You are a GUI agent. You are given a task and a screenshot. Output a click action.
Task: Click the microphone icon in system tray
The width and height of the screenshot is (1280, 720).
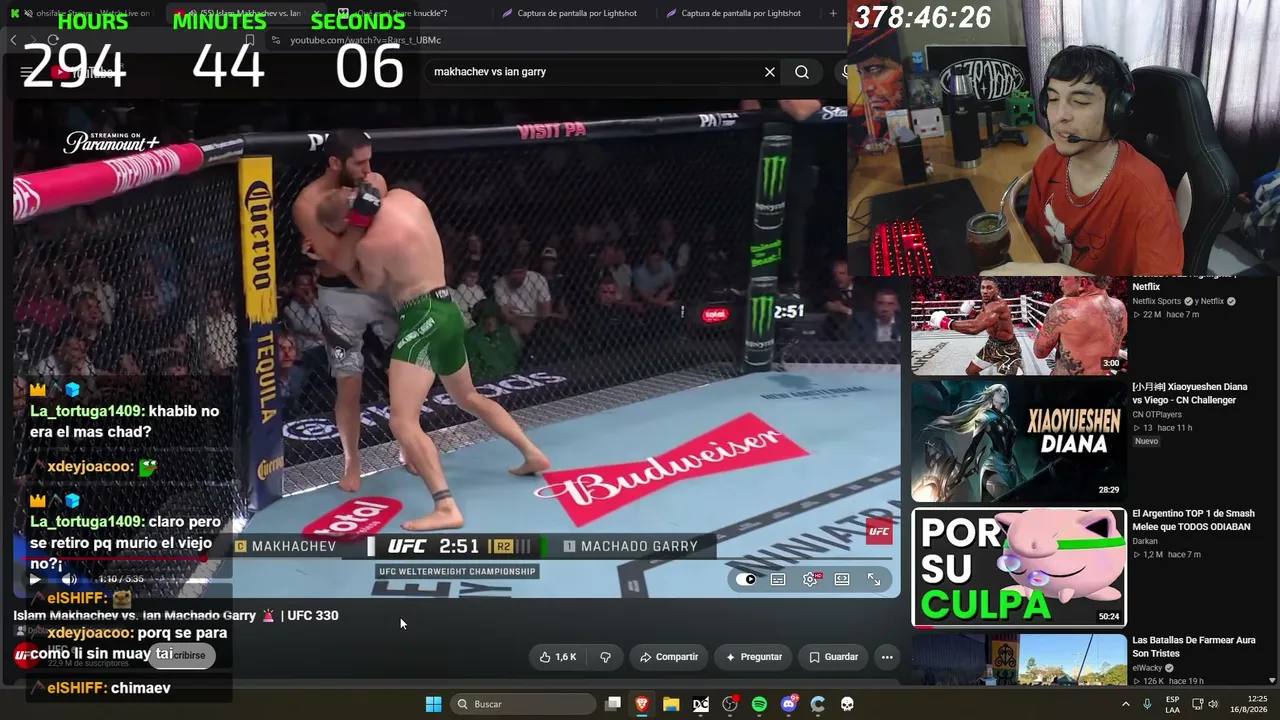pos(1147,704)
